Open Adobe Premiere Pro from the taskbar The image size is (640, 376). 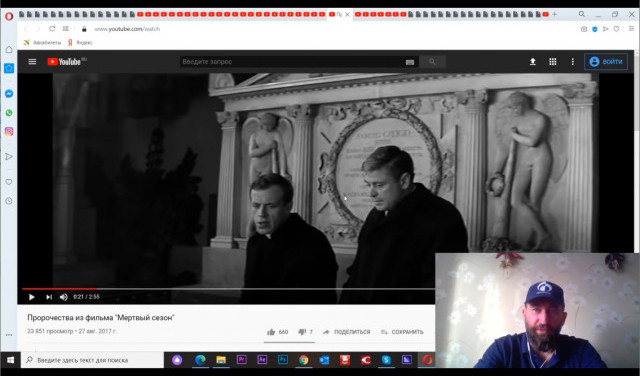click(x=242, y=360)
